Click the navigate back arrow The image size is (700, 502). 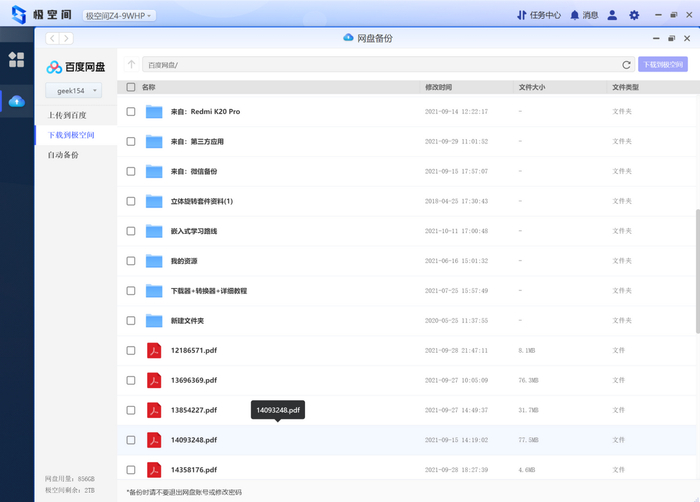point(53,38)
